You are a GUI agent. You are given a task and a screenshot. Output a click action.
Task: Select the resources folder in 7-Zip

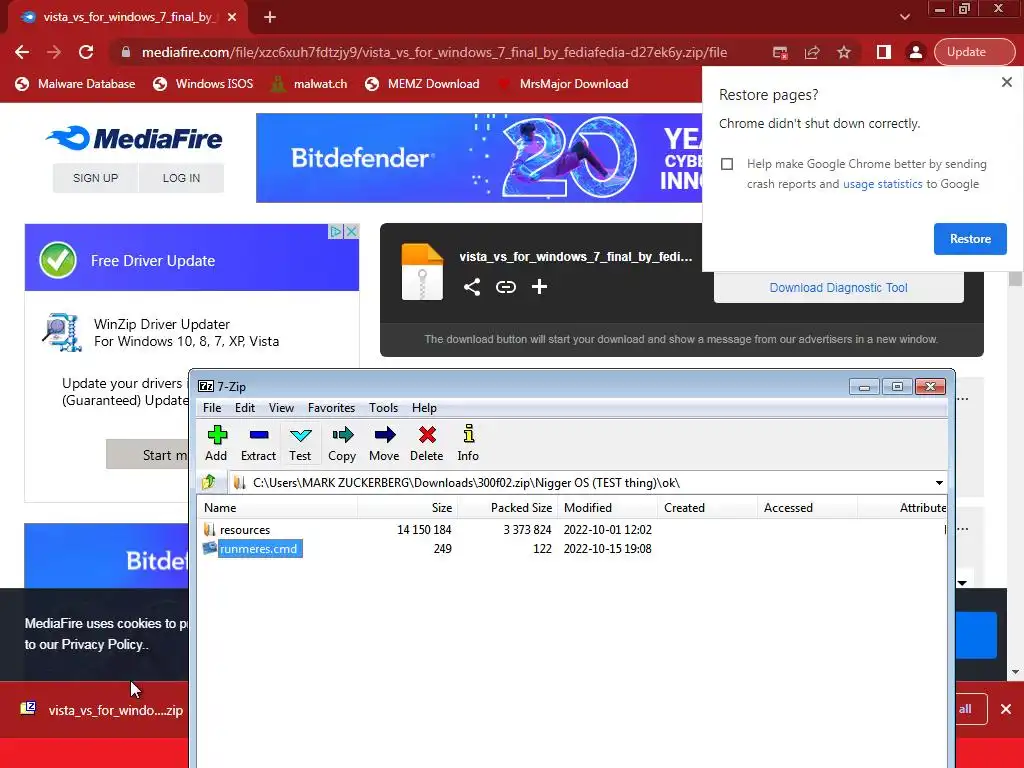[245, 530]
